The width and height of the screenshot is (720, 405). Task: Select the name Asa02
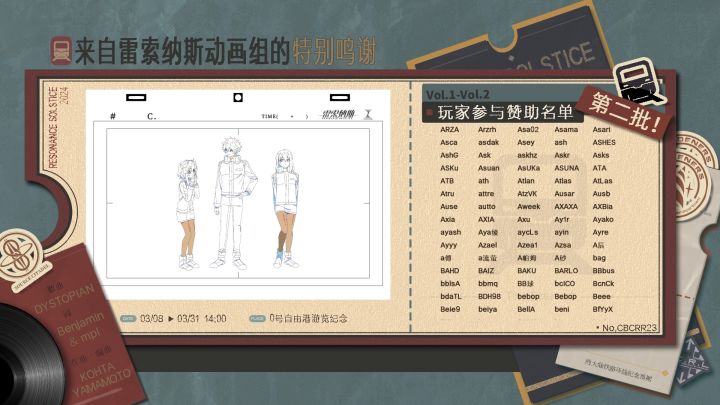pyautogui.click(x=528, y=129)
